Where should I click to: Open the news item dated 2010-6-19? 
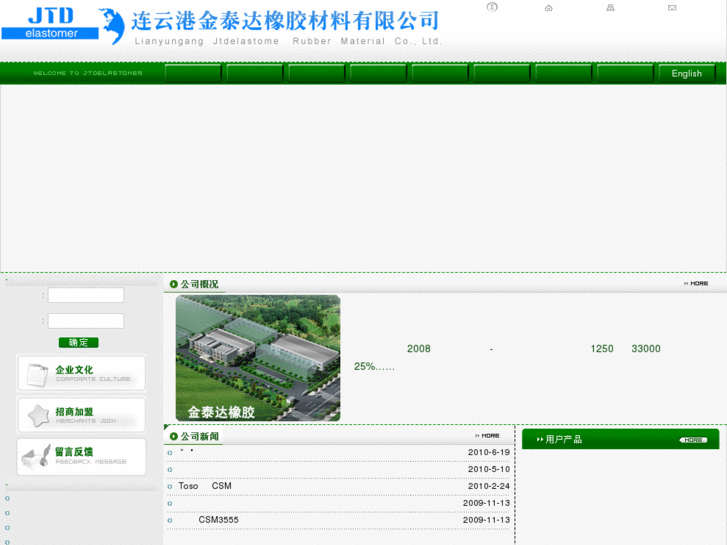pyautogui.click(x=187, y=452)
